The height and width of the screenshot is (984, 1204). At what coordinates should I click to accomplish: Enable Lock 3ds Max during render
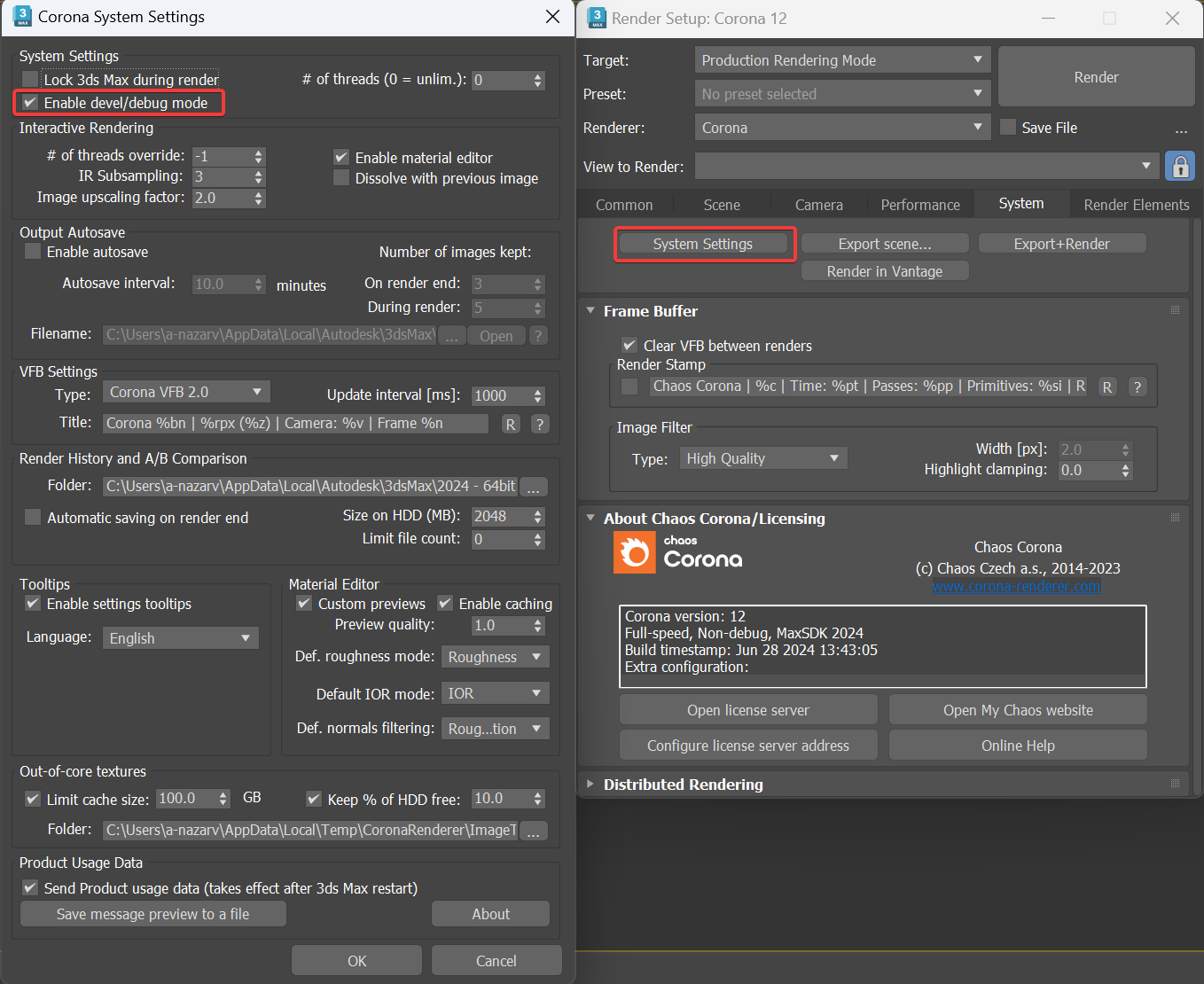coord(30,80)
